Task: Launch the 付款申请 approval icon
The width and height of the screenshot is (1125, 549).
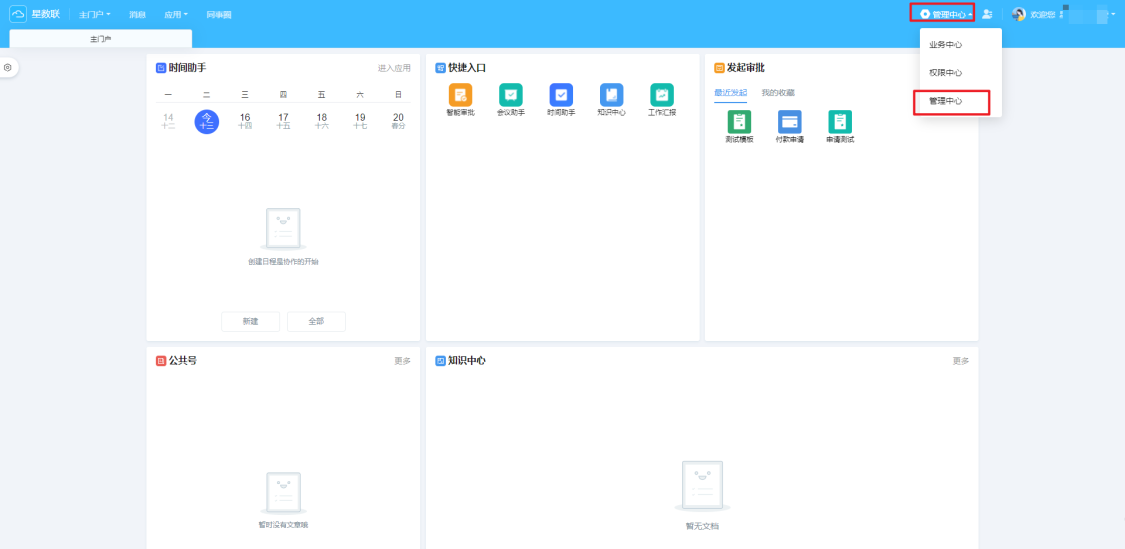Action: pyautogui.click(x=789, y=121)
